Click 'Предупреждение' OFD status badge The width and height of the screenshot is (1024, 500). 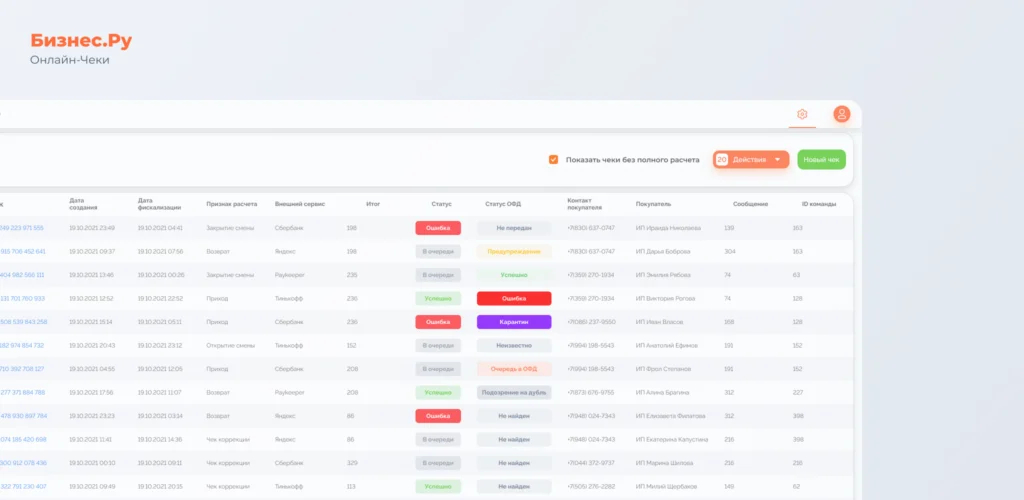pos(514,251)
